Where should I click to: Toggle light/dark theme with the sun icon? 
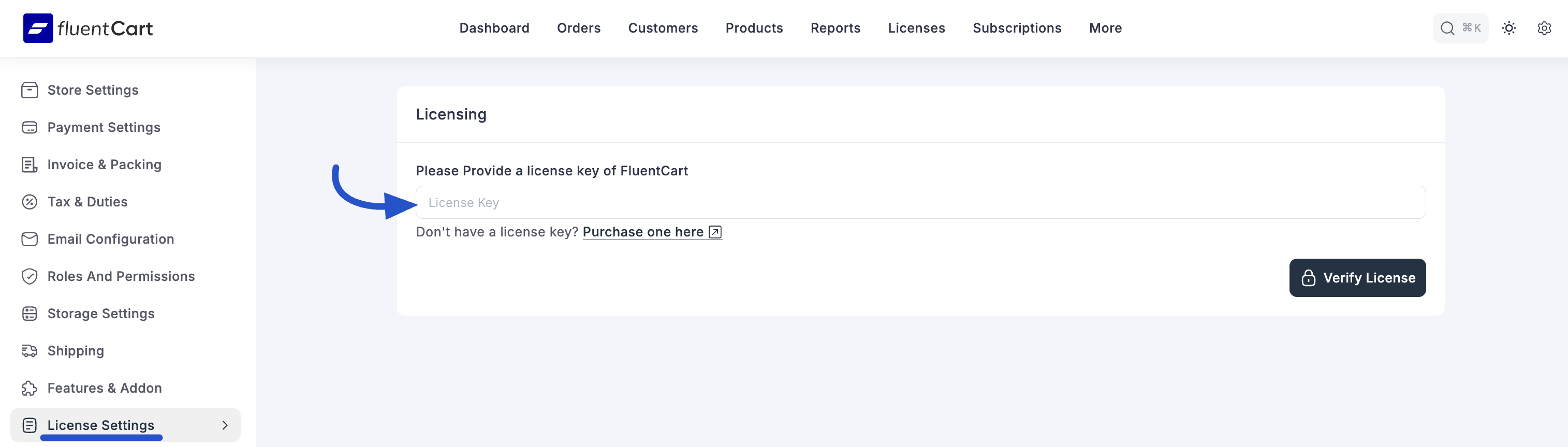[x=1510, y=28]
